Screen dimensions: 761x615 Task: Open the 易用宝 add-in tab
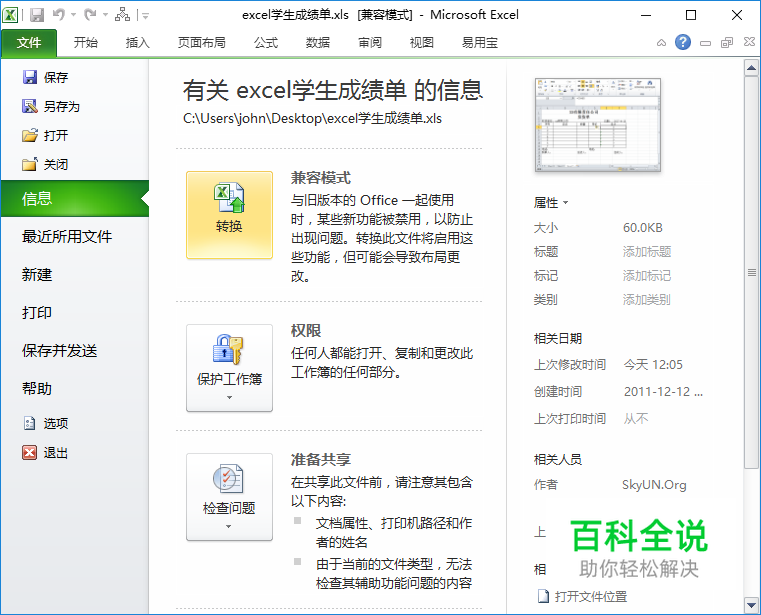[x=480, y=43]
